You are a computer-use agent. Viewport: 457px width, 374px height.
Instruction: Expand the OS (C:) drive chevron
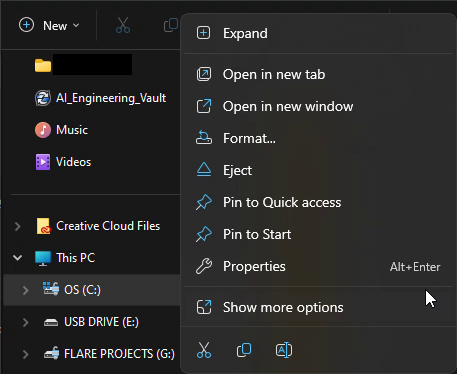[x=26, y=290]
